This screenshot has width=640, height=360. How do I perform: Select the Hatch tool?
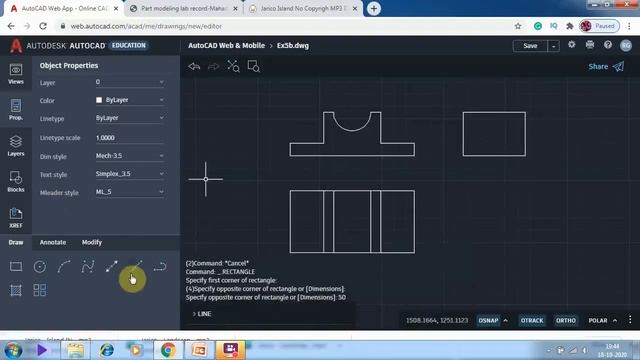coord(16,290)
